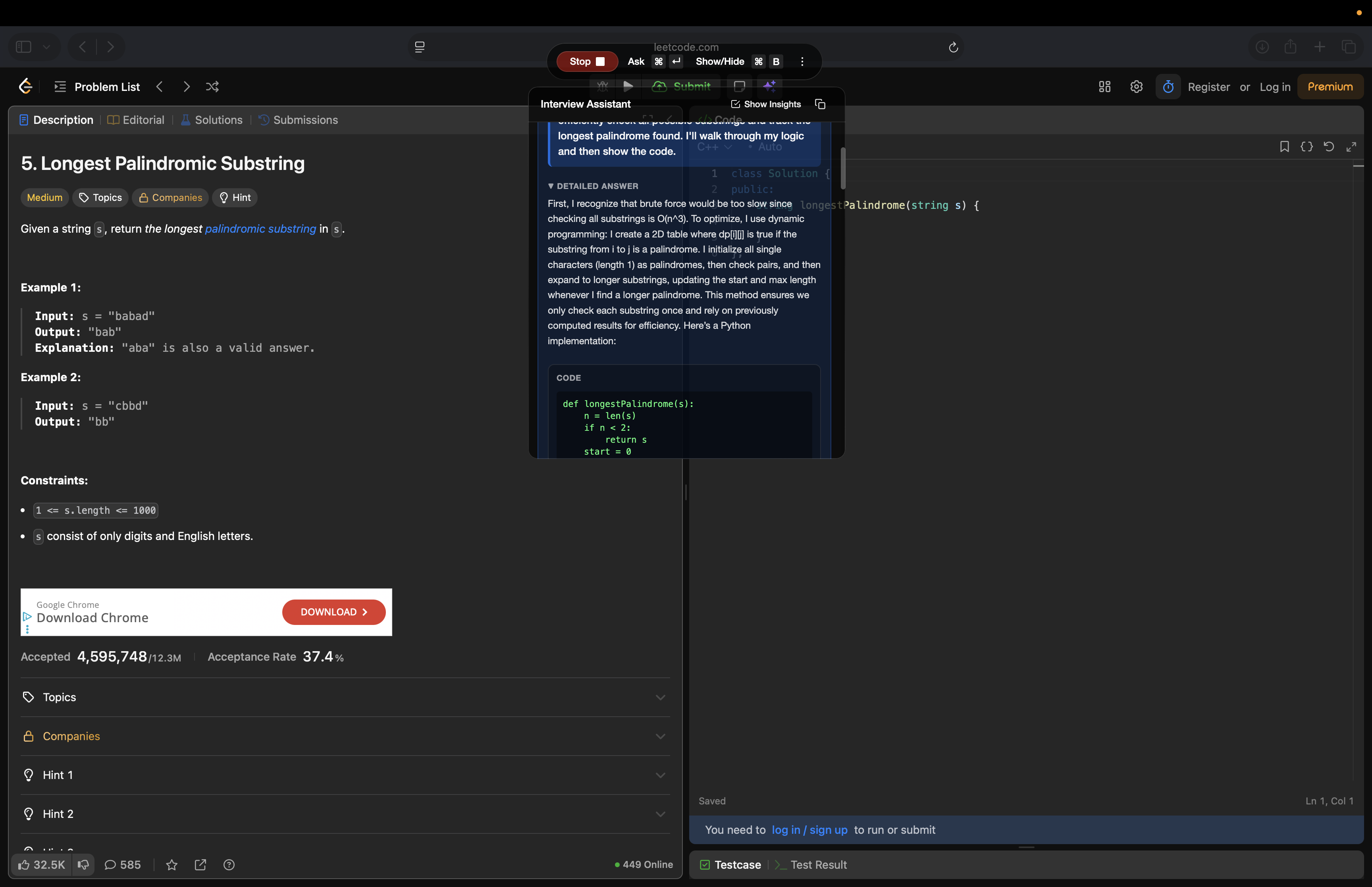Open the debug bug icon in editor toolbar
1372x887 pixels.
(x=602, y=87)
